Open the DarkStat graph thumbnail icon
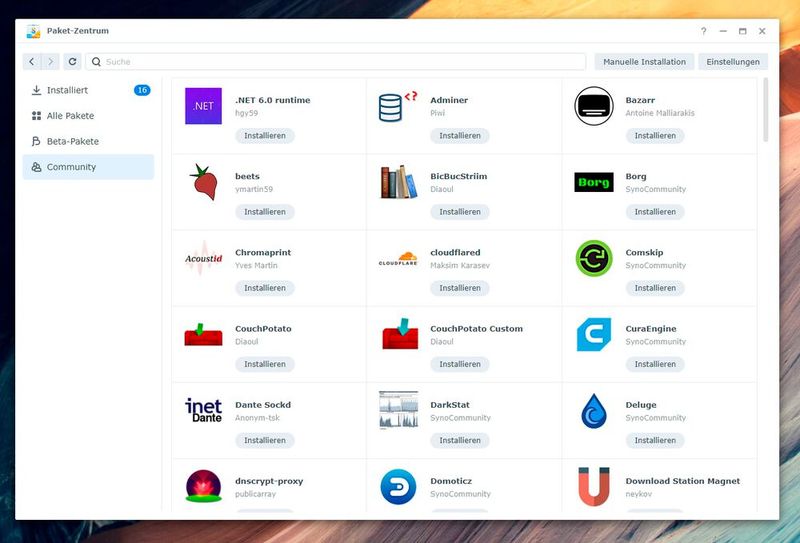 (398, 410)
